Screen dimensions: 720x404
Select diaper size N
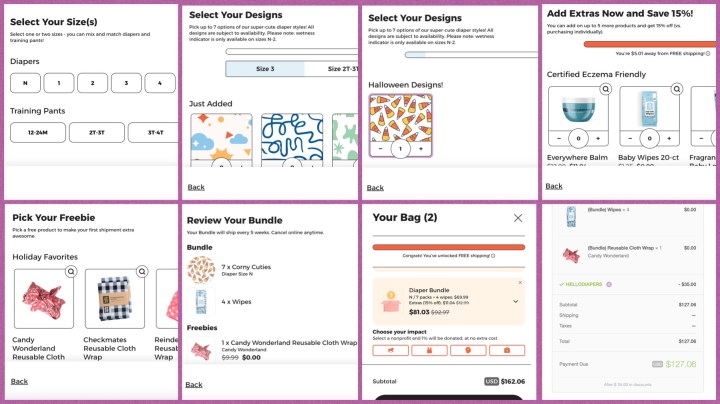point(25,83)
